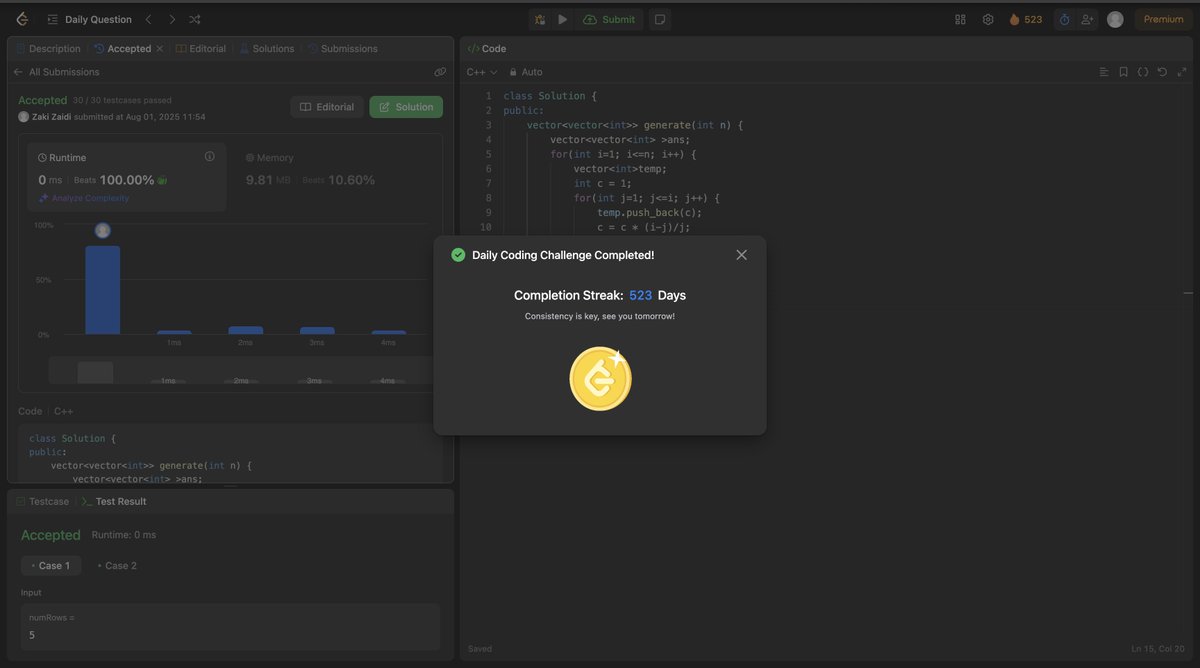Screen dimensions: 1200x668
Task: Open the layout grid icon
Action: 960,19
